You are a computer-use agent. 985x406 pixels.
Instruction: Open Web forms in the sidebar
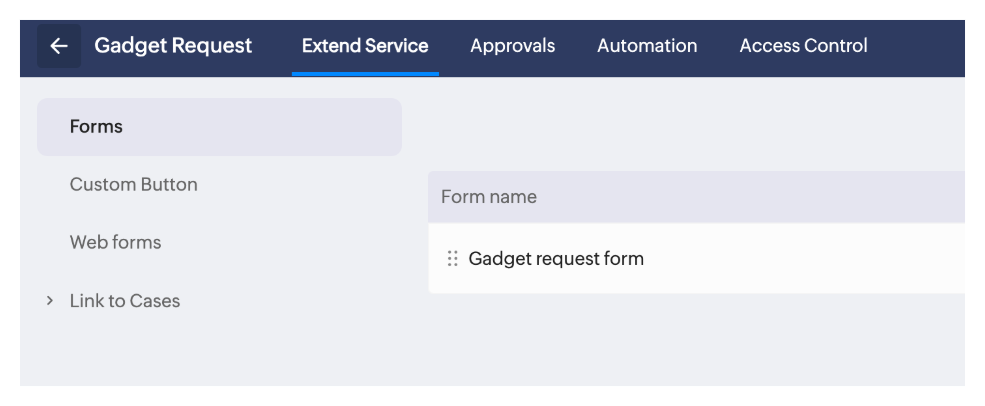tap(115, 243)
